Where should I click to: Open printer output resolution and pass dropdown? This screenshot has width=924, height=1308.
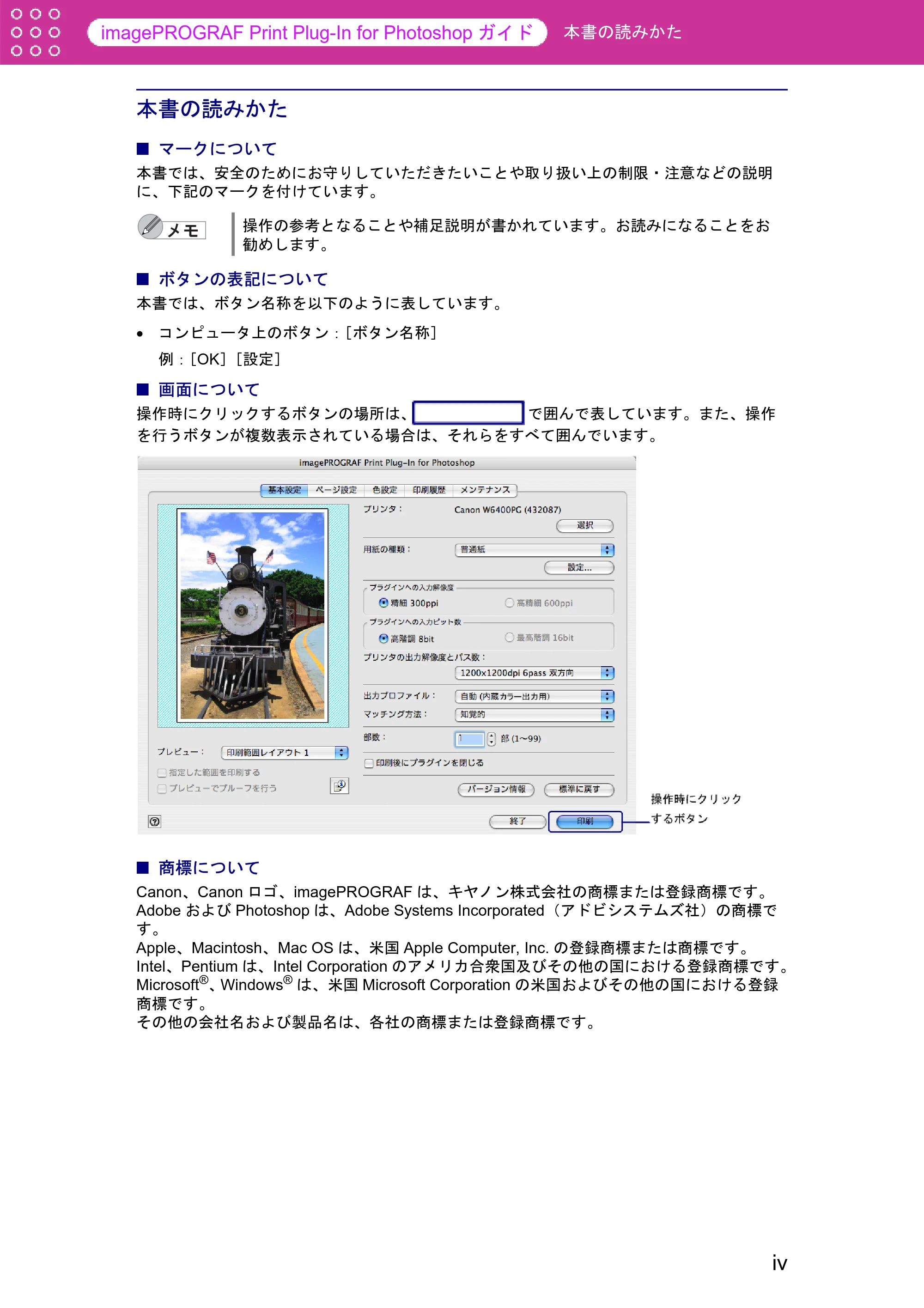[x=535, y=673]
